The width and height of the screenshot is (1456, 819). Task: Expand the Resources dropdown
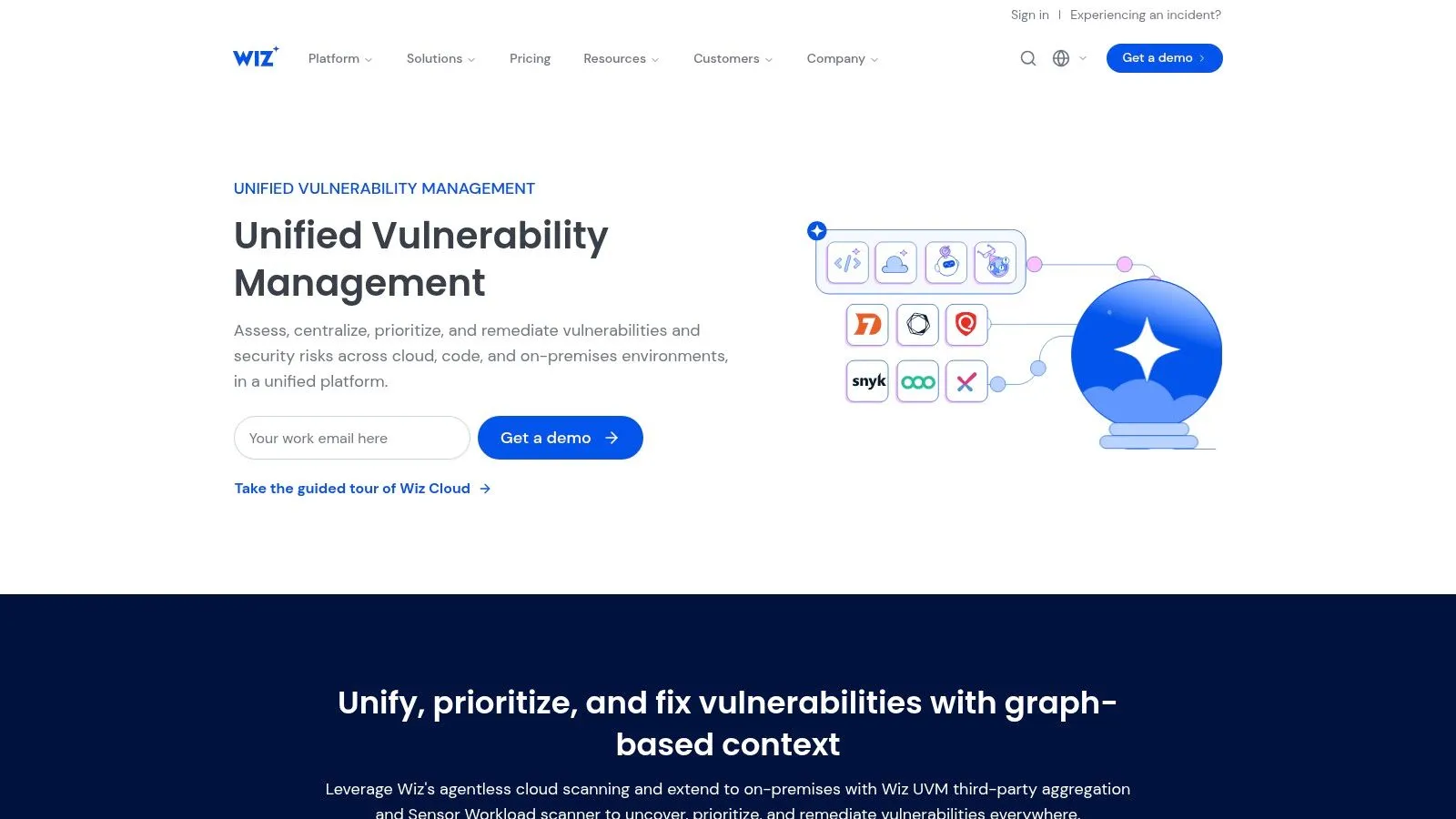621,58
